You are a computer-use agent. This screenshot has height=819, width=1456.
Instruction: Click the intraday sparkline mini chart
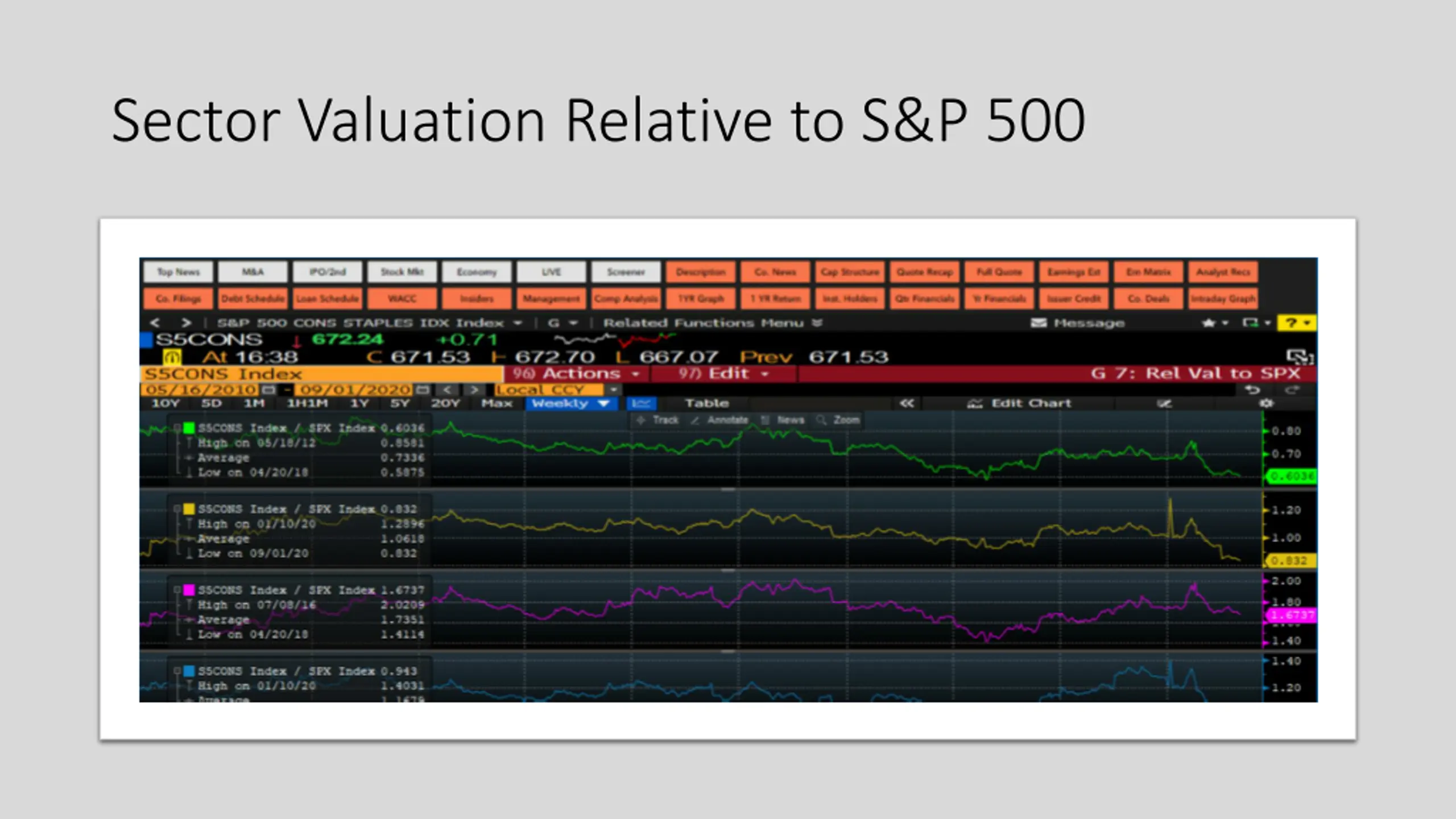click(615, 340)
